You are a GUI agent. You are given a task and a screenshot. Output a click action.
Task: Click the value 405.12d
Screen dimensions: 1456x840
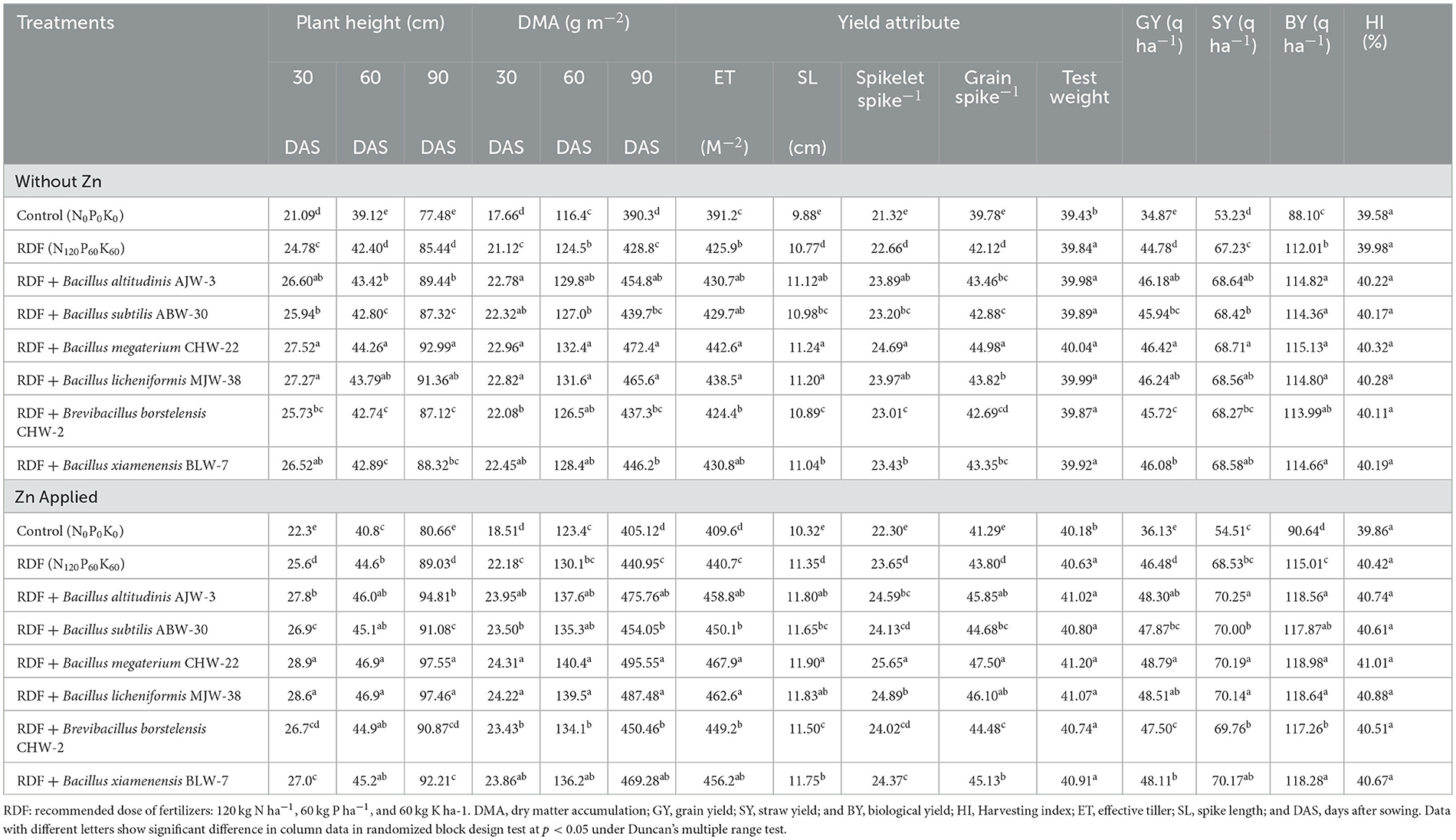[641, 530]
